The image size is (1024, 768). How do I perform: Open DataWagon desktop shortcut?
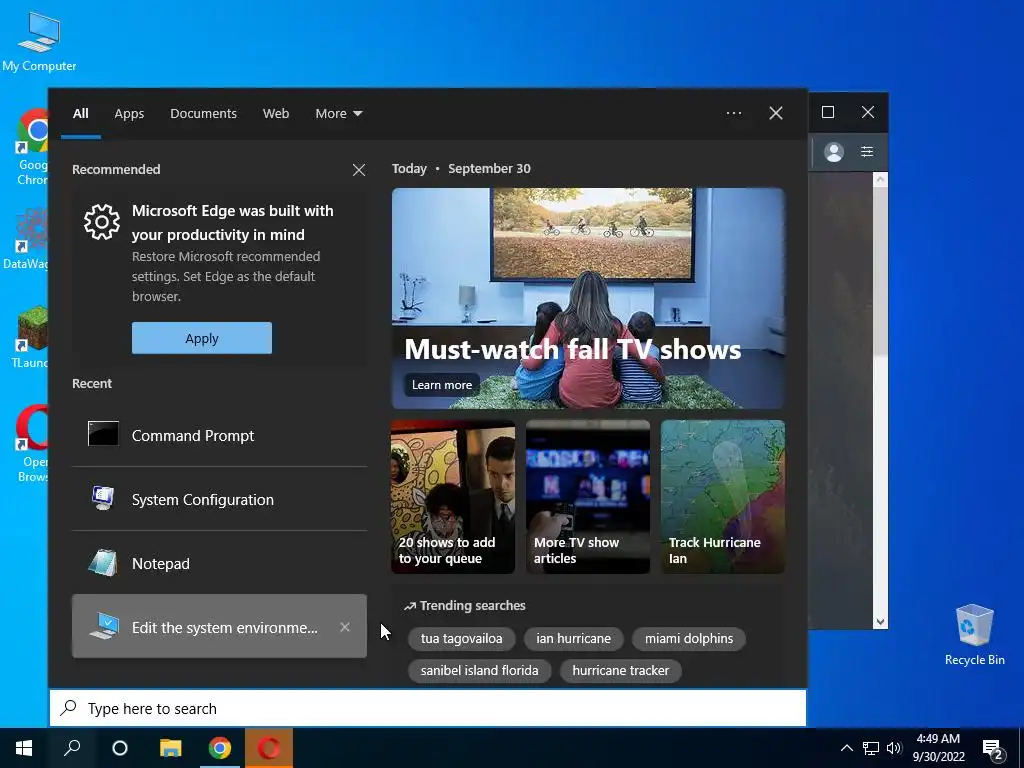26,238
